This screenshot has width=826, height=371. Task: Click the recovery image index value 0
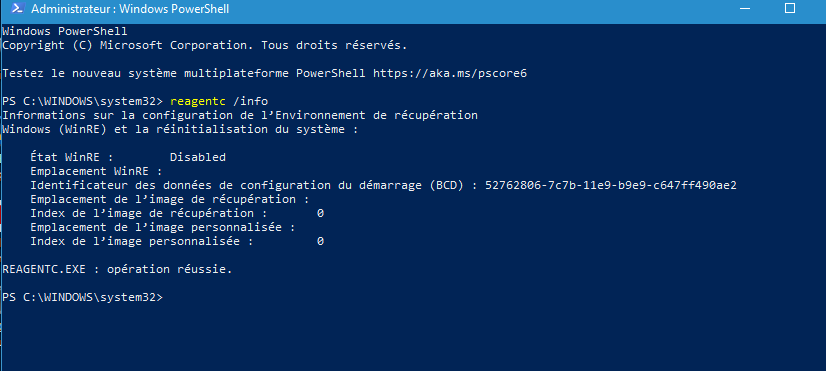tap(320, 213)
